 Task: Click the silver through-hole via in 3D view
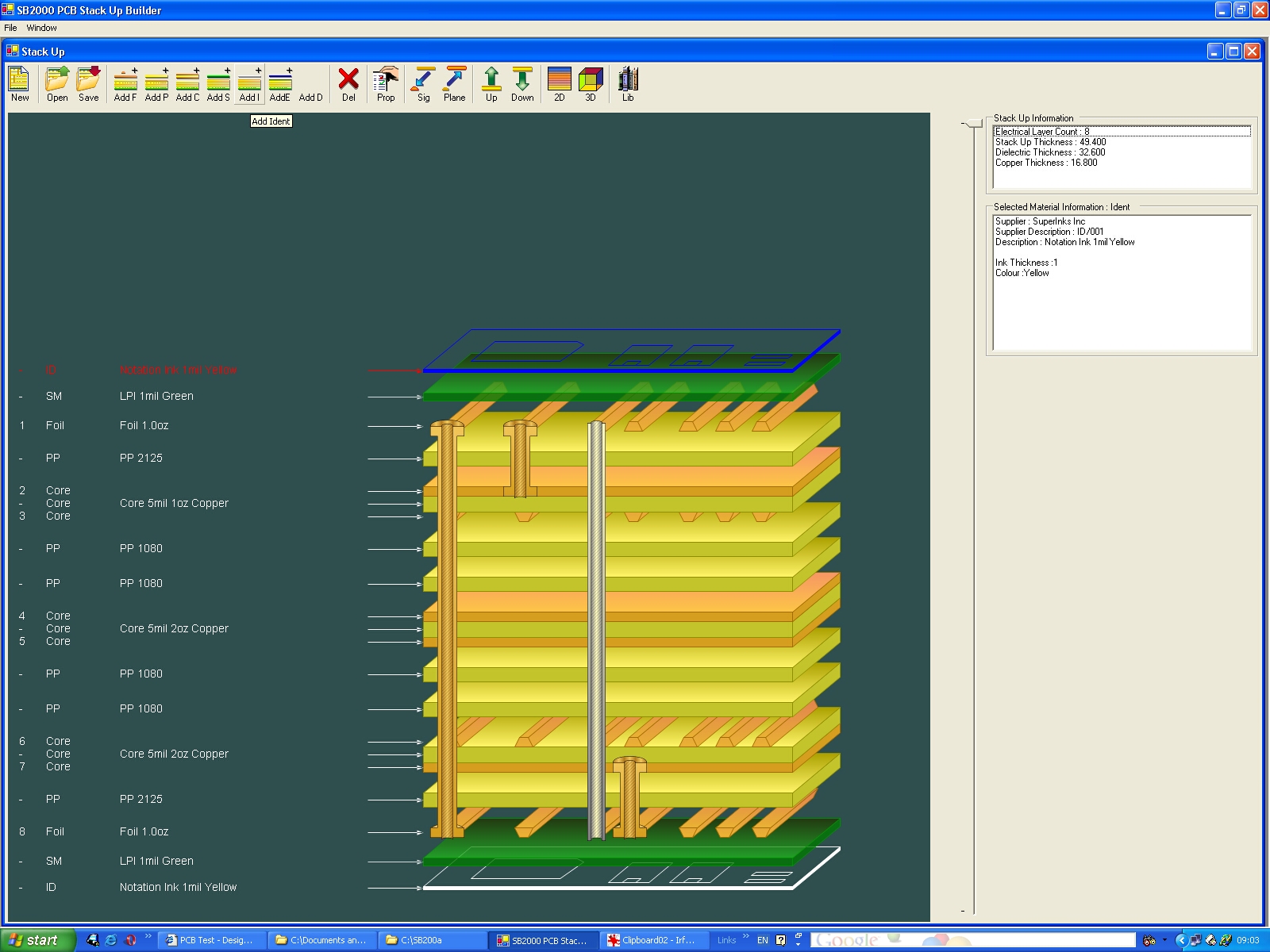point(596,631)
